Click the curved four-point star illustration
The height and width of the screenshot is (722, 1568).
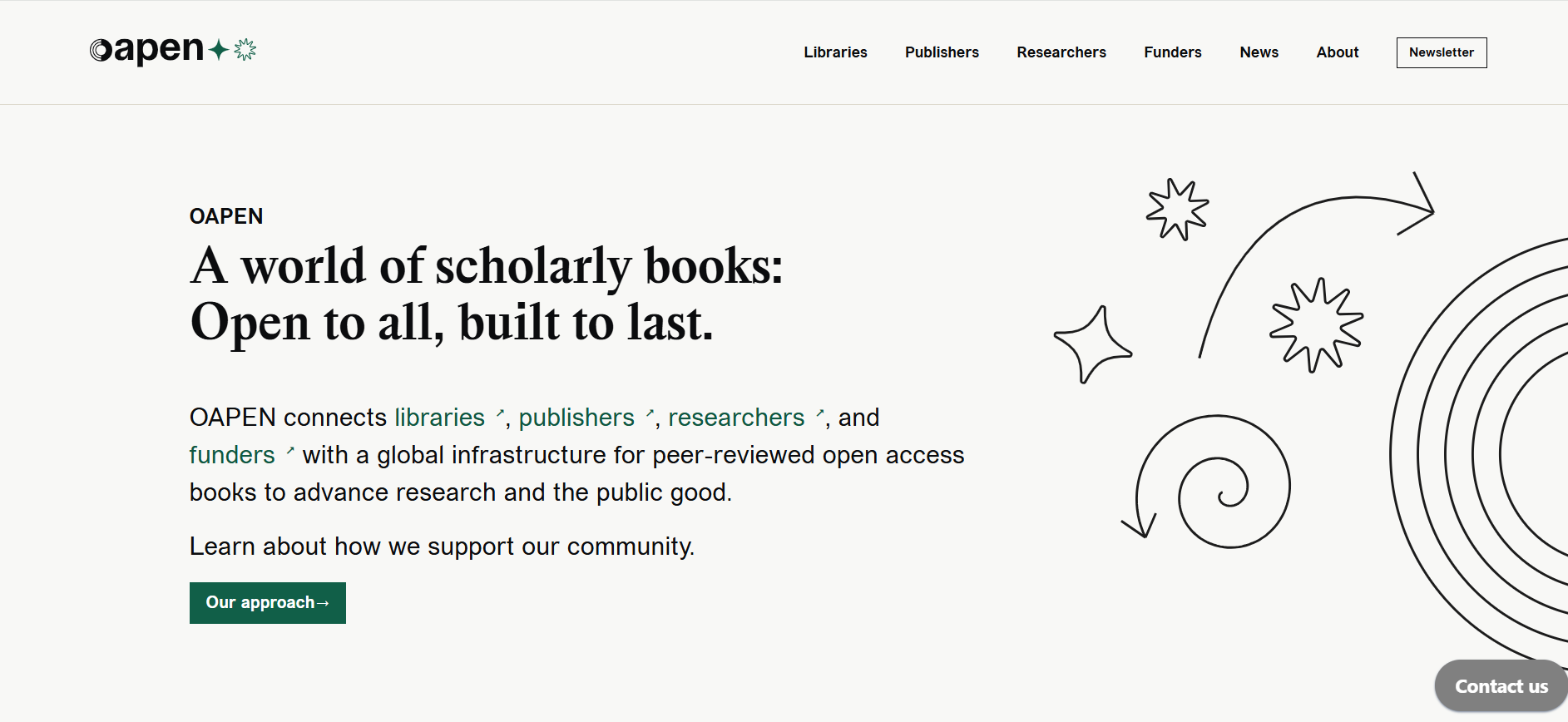[1091, 344]
